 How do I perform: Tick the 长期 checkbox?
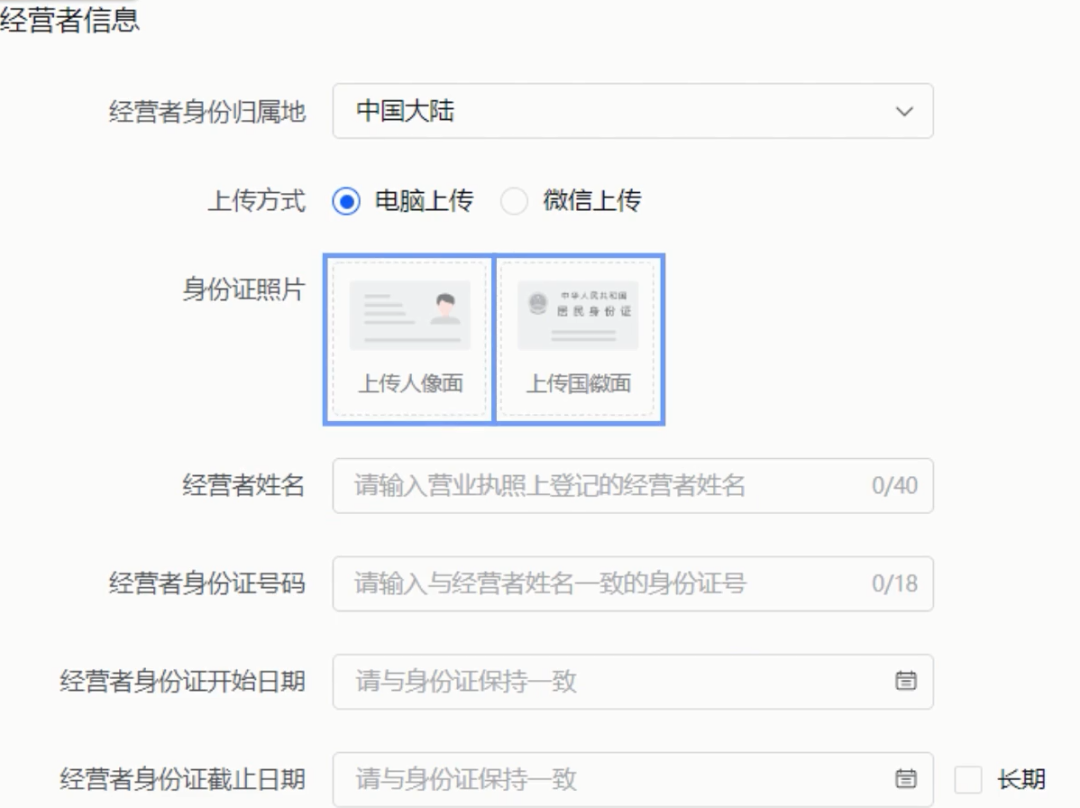tap(968, 780)
